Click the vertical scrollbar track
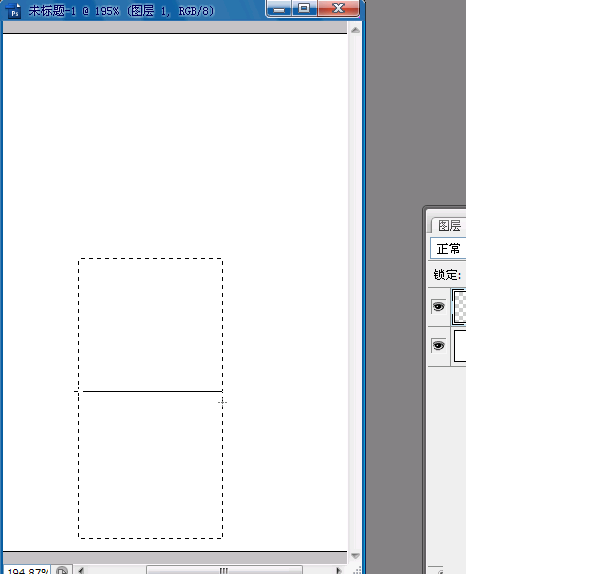 tap(355, 293)
